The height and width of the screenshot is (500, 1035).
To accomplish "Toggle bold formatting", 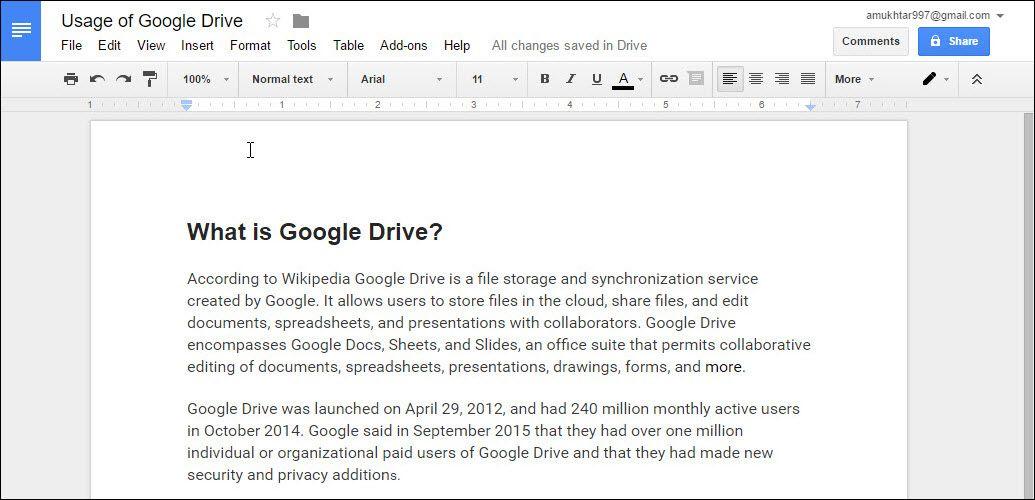I will [545, 79].
